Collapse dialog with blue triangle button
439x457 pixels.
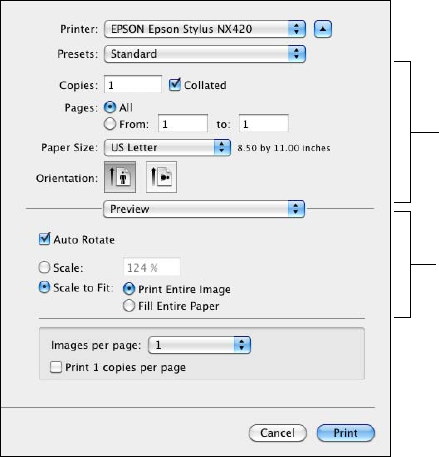(x=323, y=29)
